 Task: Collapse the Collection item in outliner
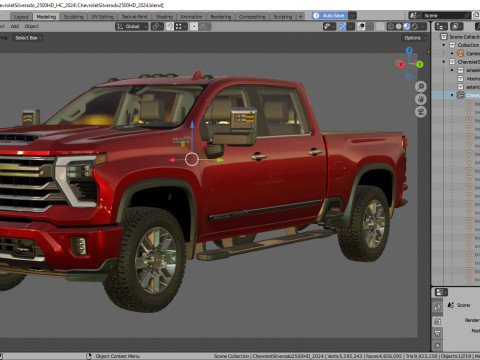[444, 45]
